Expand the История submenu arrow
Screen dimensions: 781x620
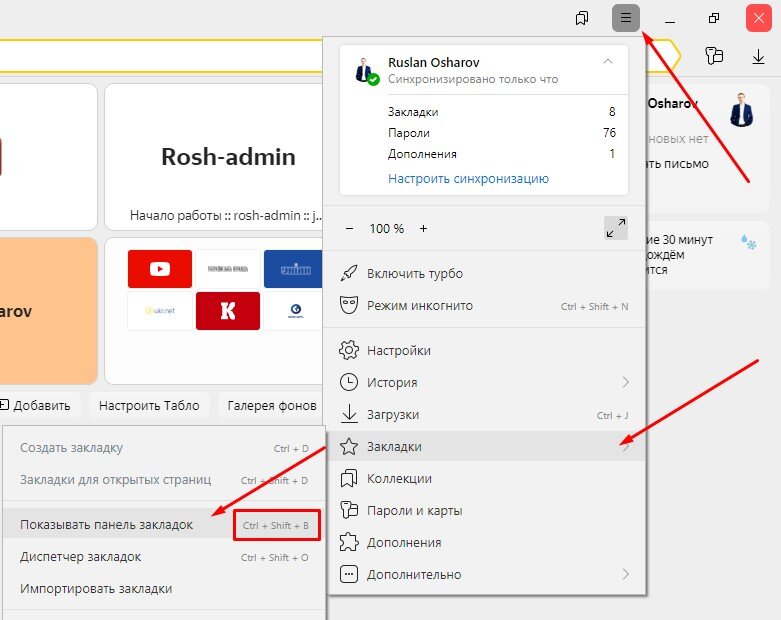tap(626, 382)
